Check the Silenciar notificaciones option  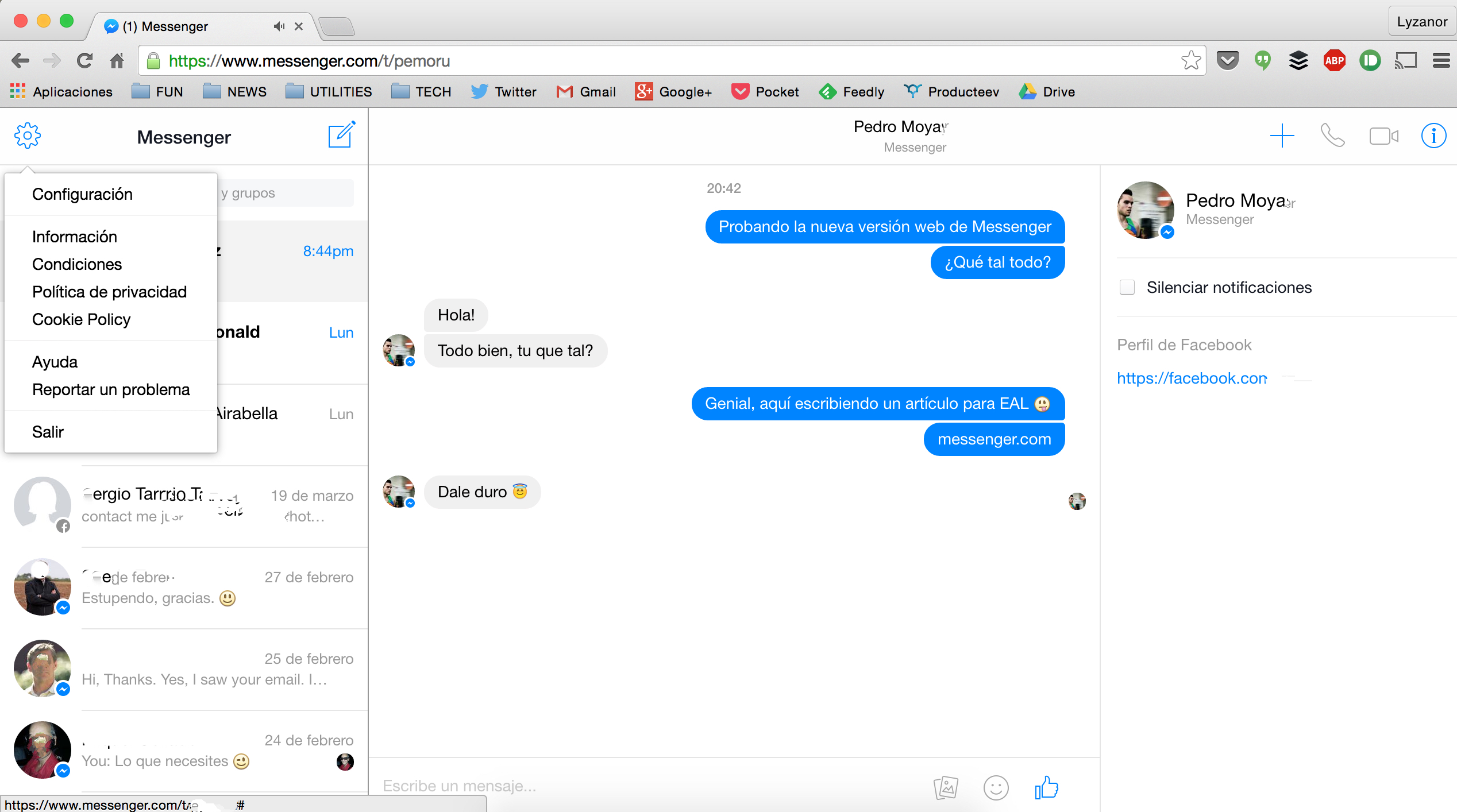pyautogui.click(x=1127, y=288)
